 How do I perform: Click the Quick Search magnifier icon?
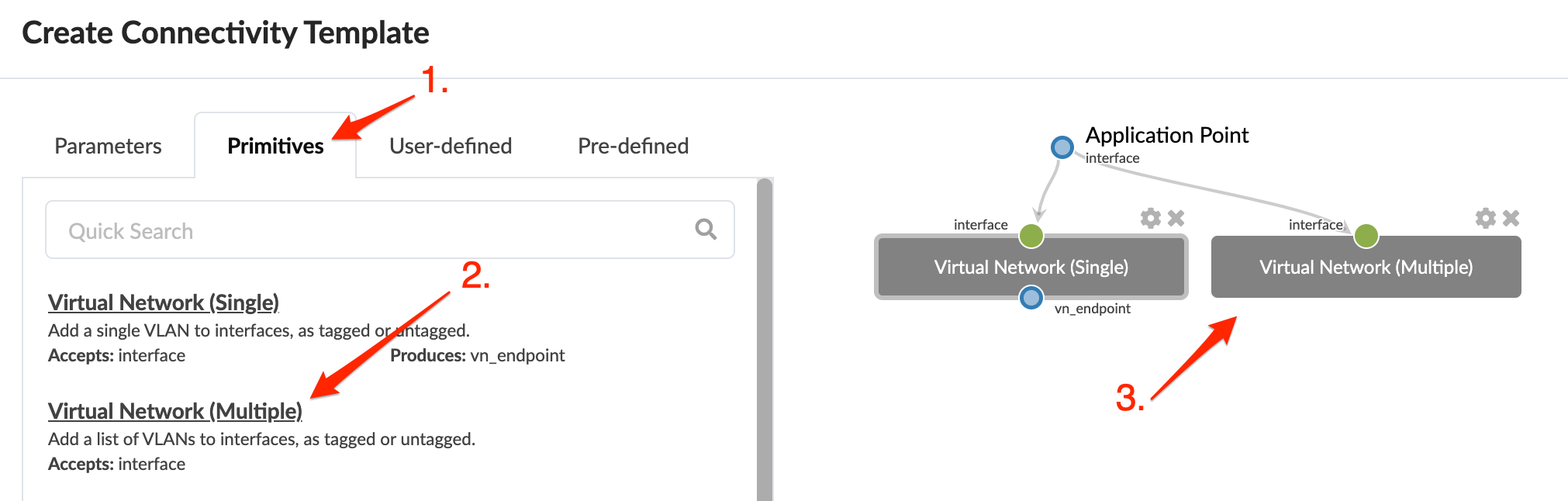(706, 229)
